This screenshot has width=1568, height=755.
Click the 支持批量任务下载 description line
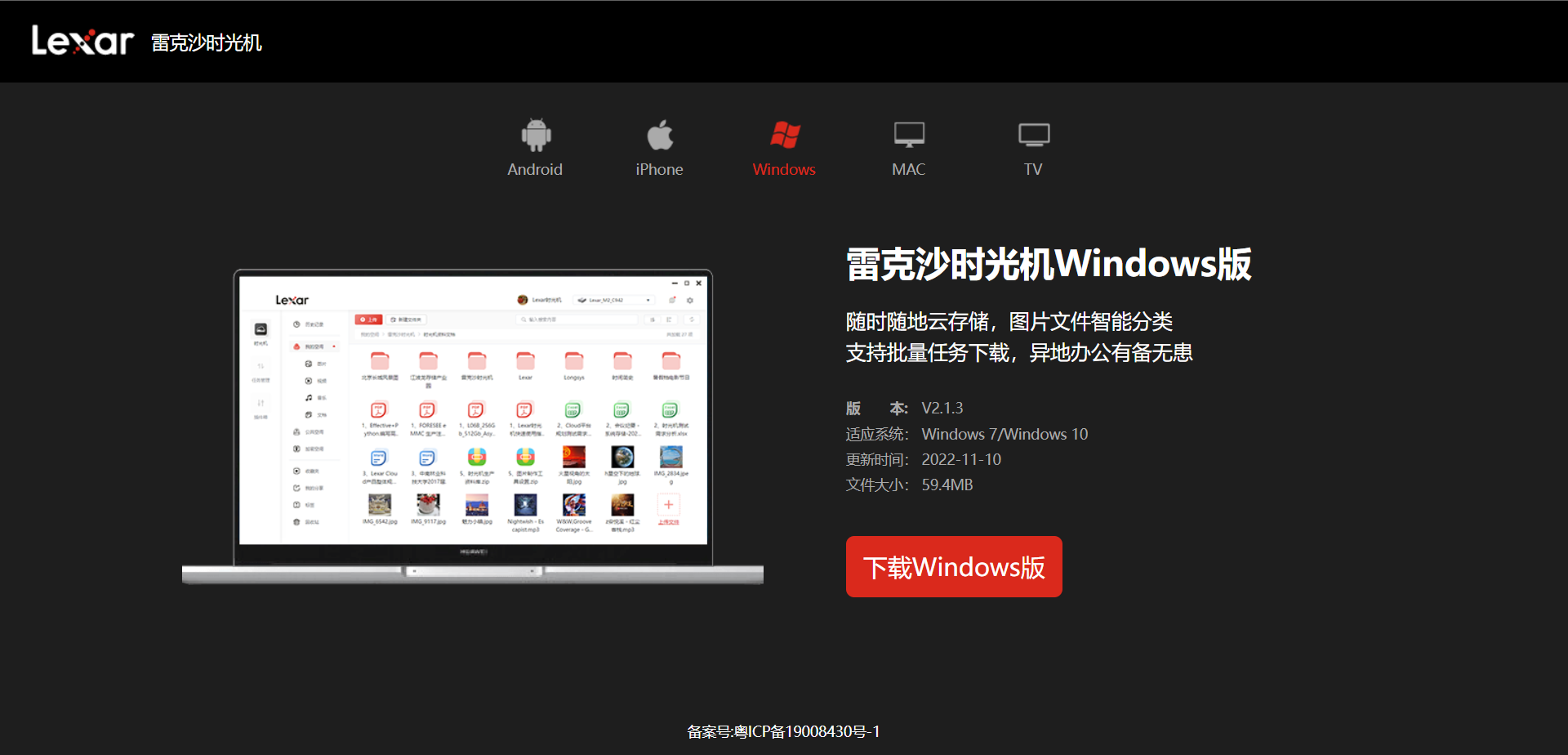click(x=1019, y=353)
